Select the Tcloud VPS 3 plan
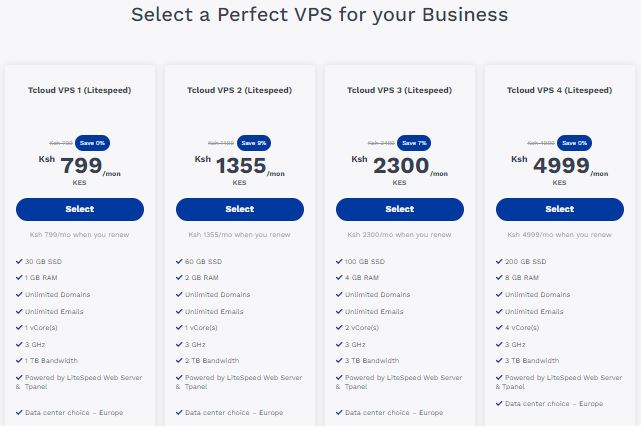The width and height of the screenshot is (641, 426). pyautogui.click(x=400, y=209)
